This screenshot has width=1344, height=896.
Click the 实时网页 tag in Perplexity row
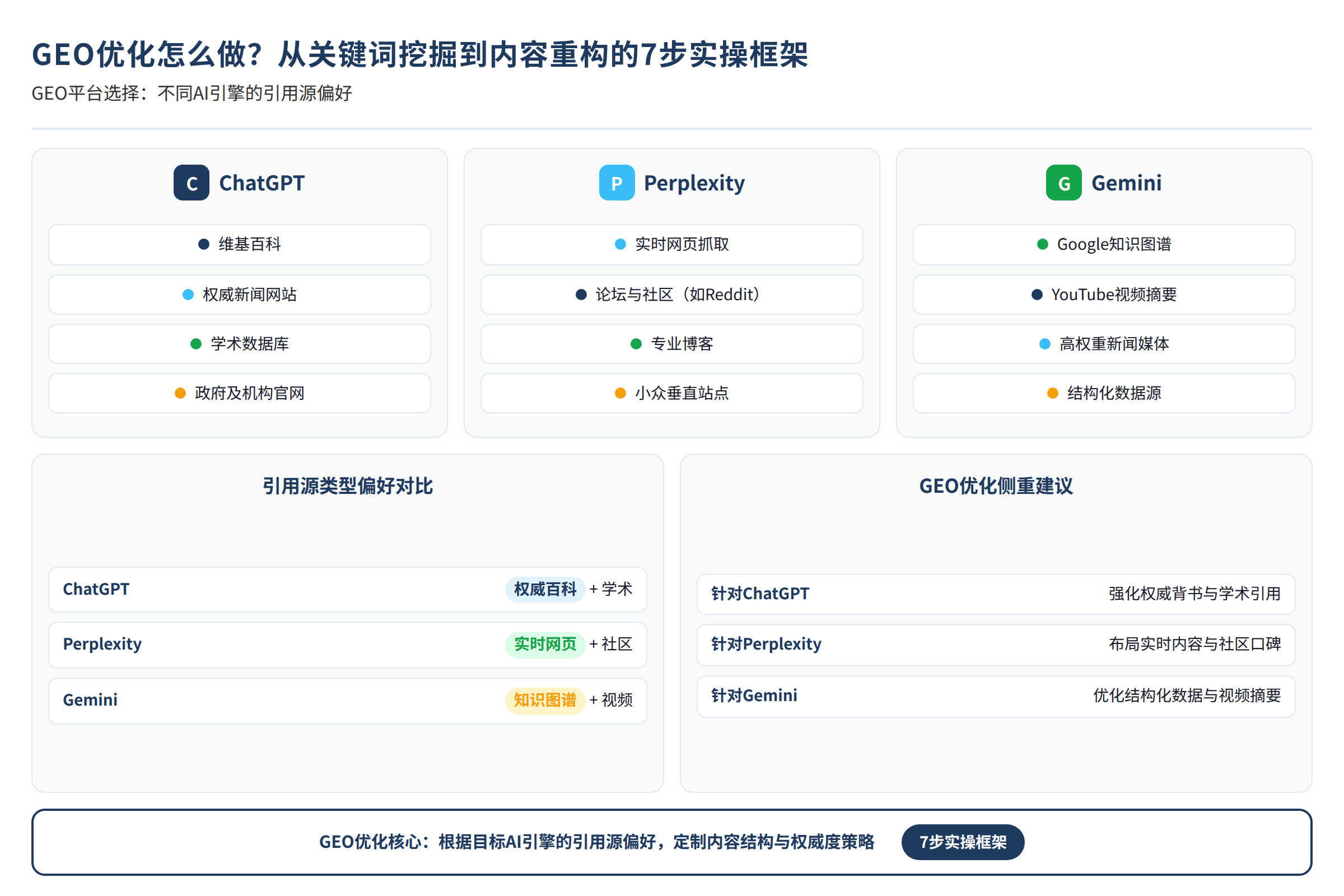(x=545, y=645)
